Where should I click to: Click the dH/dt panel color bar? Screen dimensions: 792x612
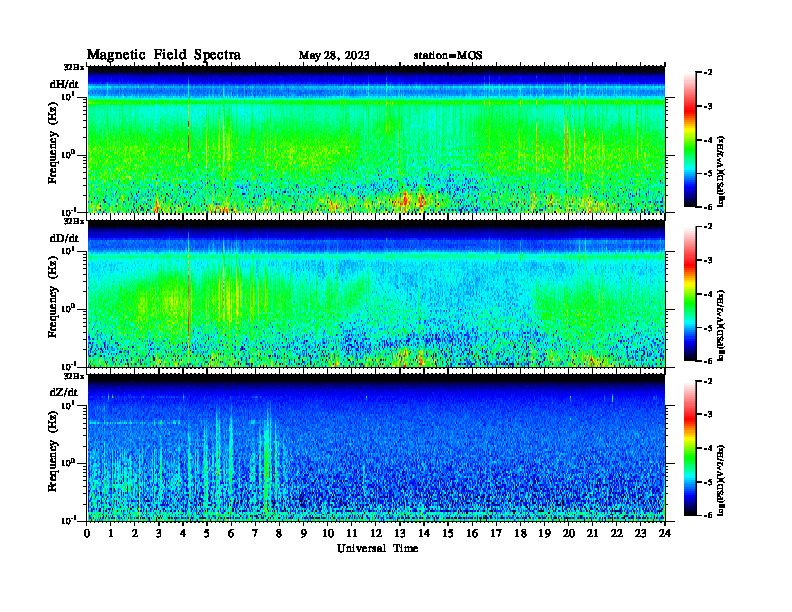point(690,140)
